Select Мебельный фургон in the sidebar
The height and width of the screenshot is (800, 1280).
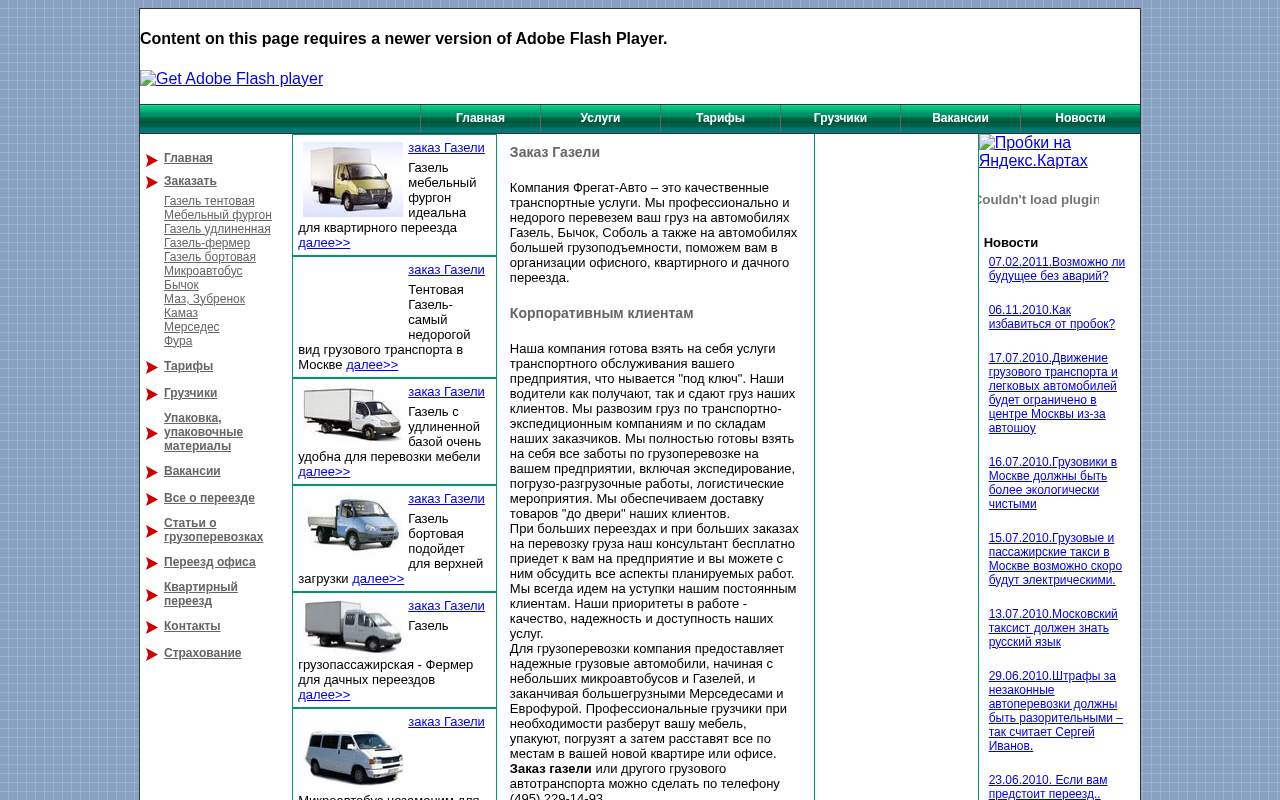point(218,215)
